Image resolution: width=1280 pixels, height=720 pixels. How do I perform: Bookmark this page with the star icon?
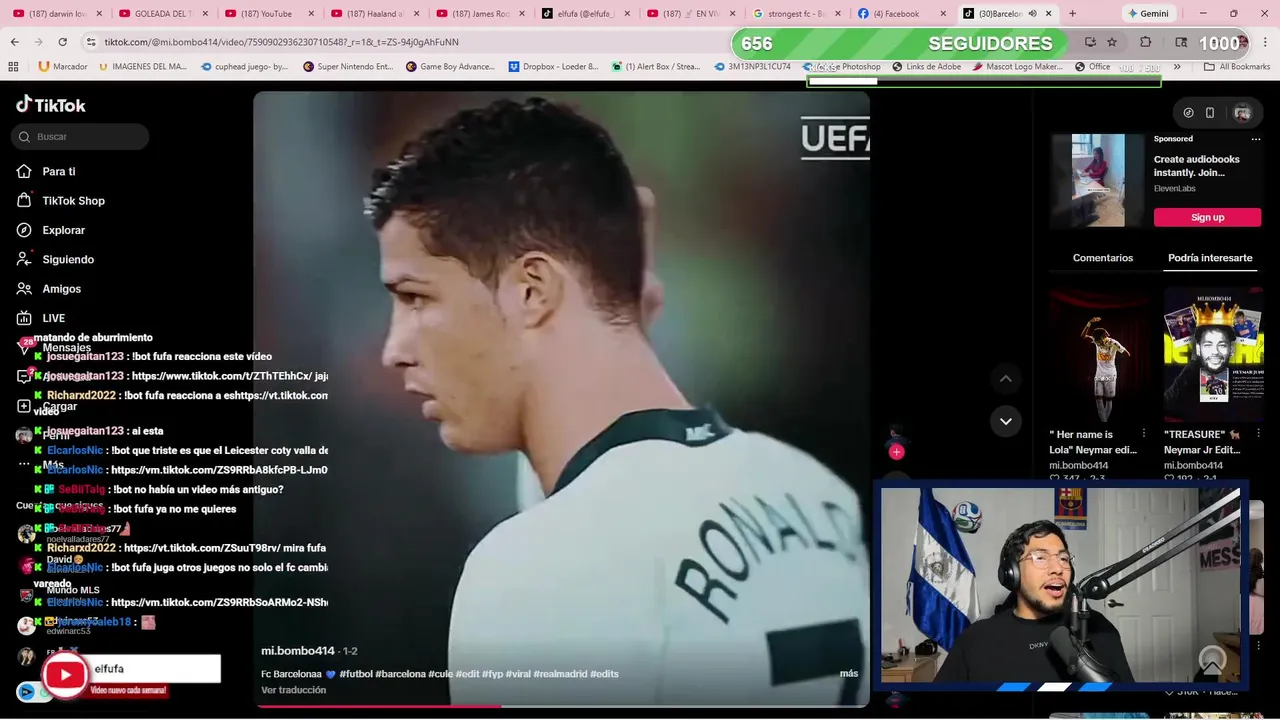click(x=1112, y=42)
